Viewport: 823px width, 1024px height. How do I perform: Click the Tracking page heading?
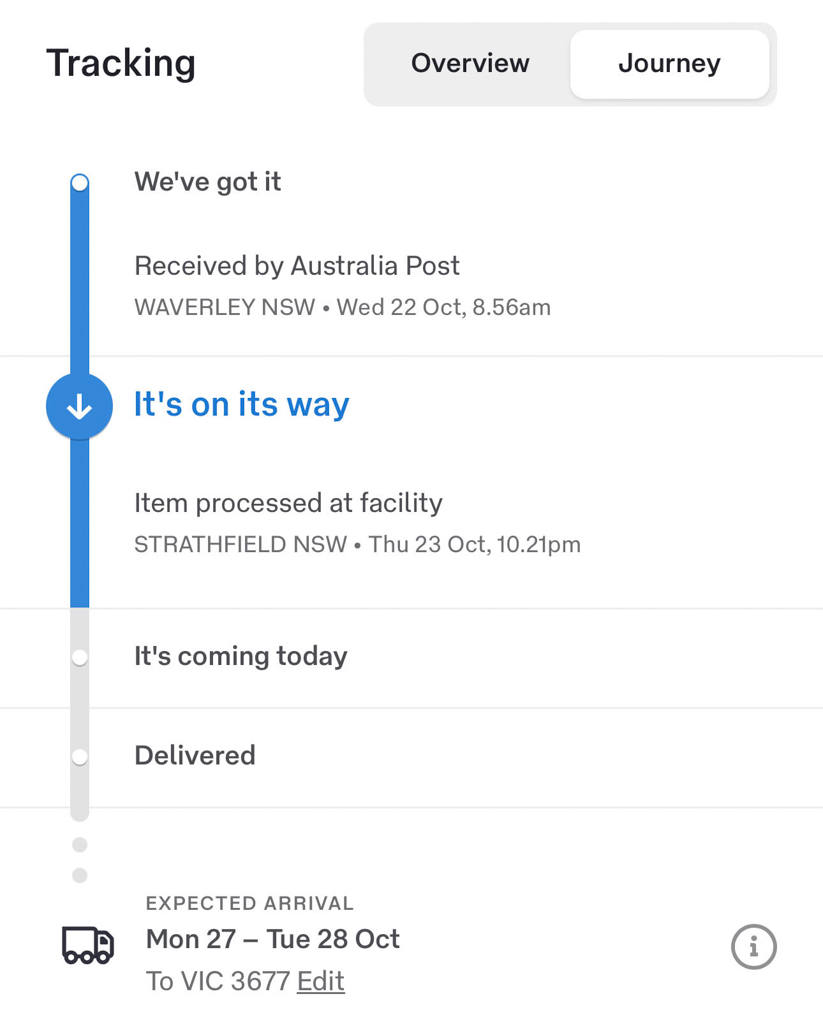[x=121, y=64]
